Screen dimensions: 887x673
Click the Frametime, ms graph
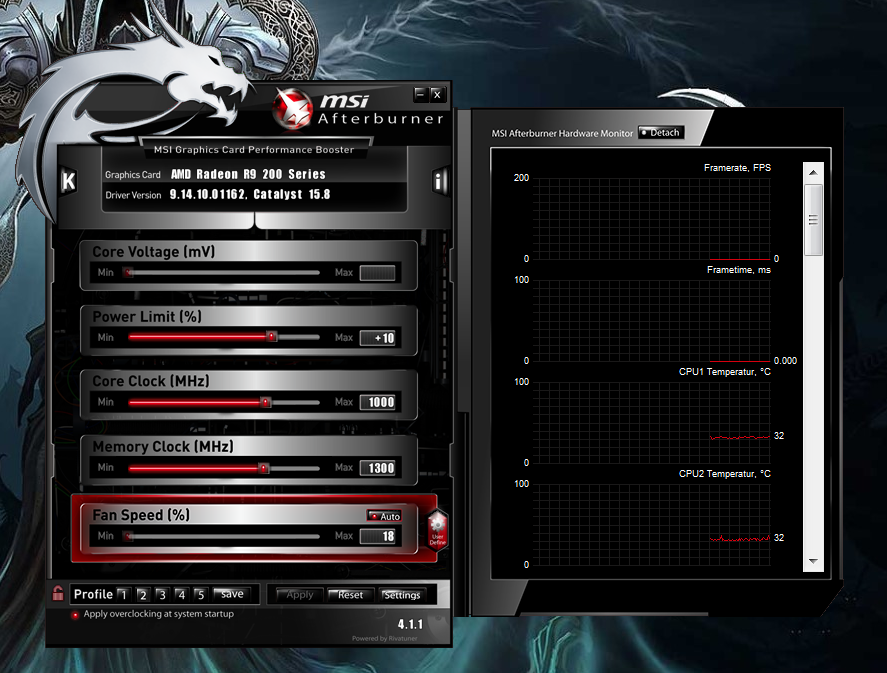point(651,321)
